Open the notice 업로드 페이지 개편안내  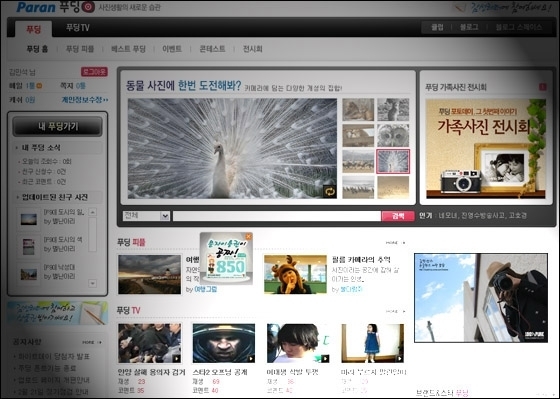[54, 380]
